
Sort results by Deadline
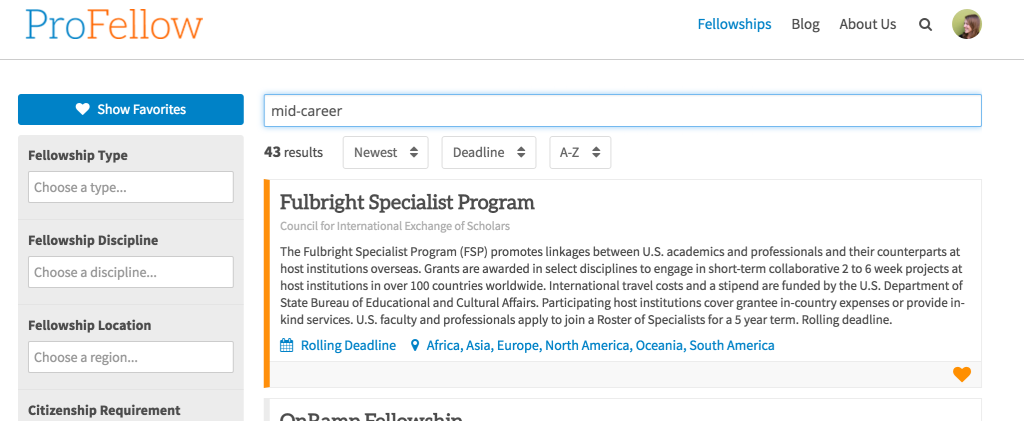[488, 153]
